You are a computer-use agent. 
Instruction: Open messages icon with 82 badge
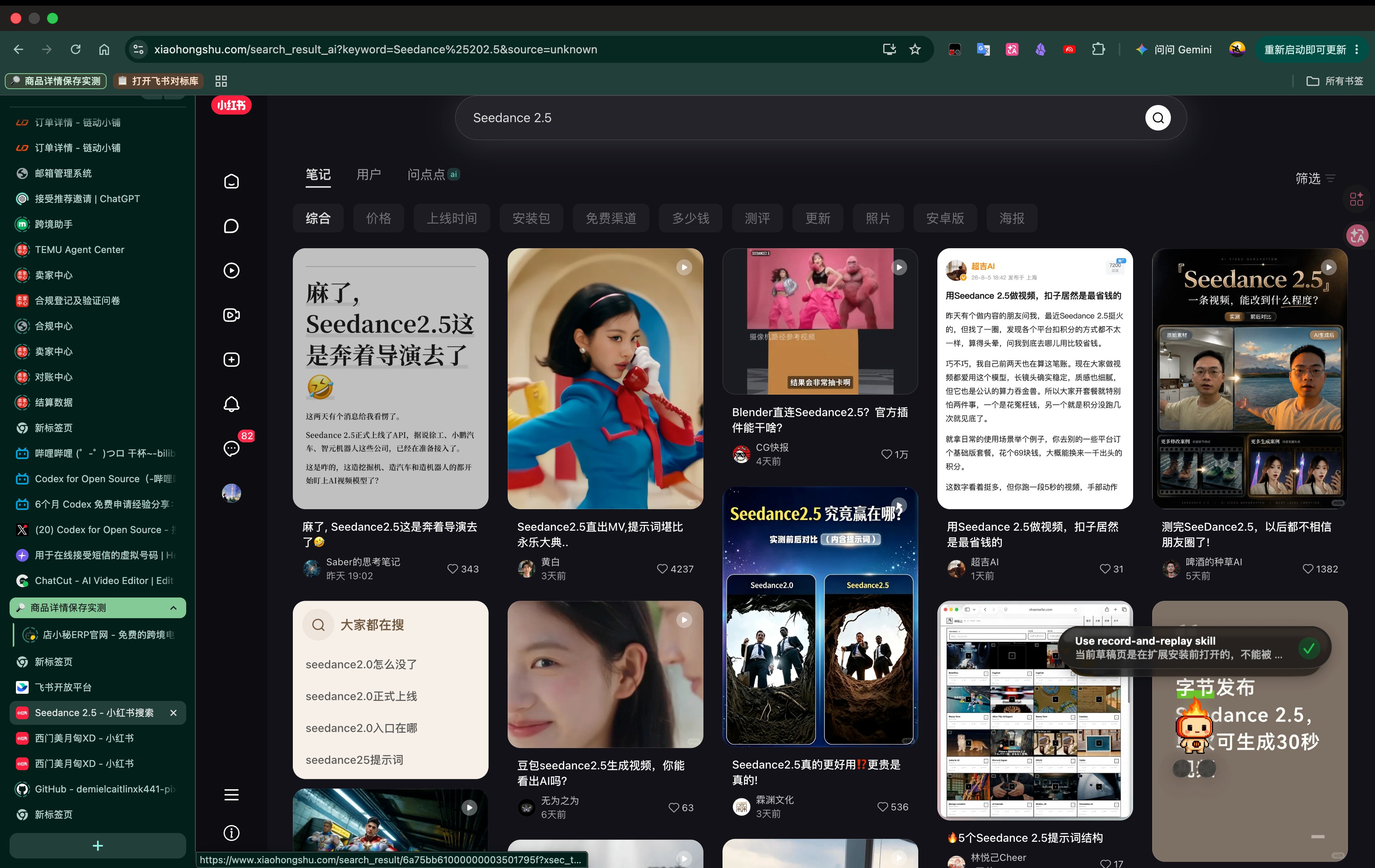[231, 449]
